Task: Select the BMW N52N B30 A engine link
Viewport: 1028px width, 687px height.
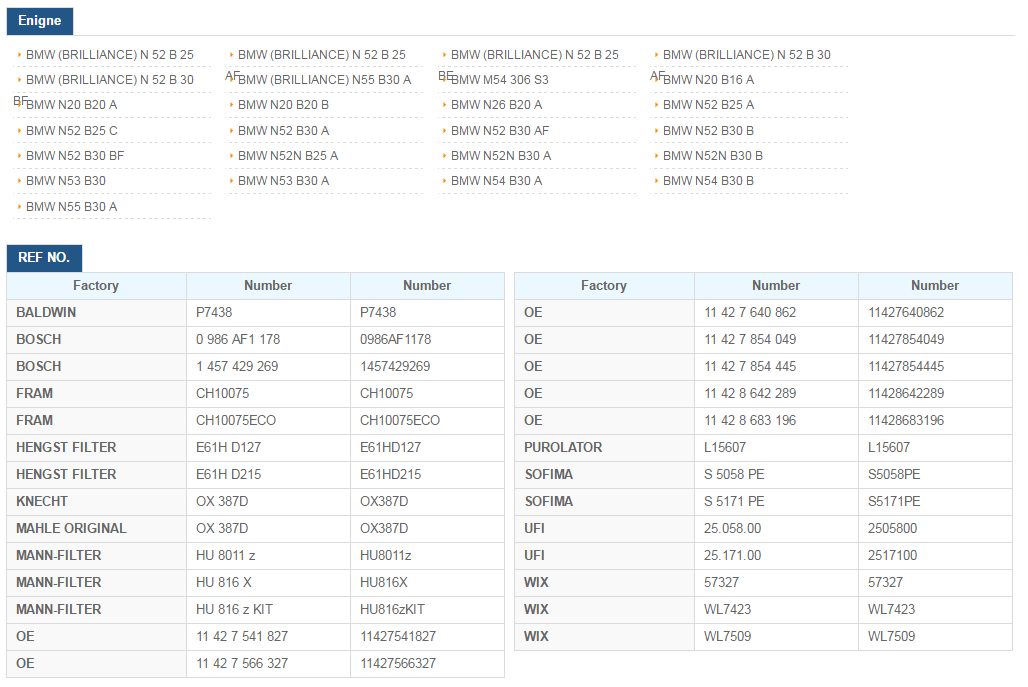Action: 501,156
